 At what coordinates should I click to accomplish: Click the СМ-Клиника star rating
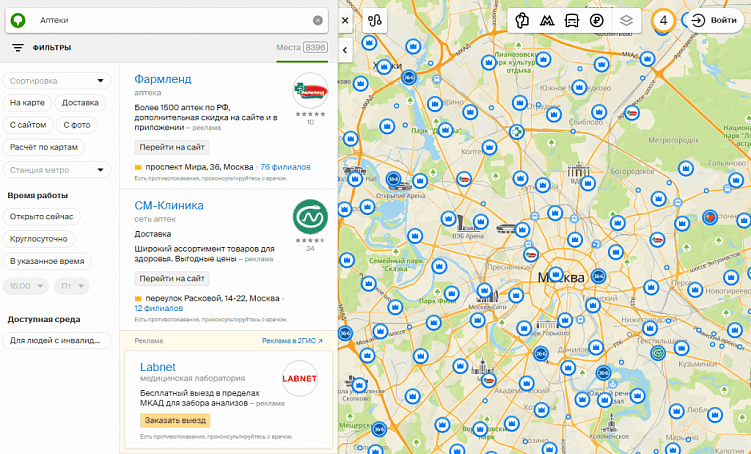(x=310, y=240)
